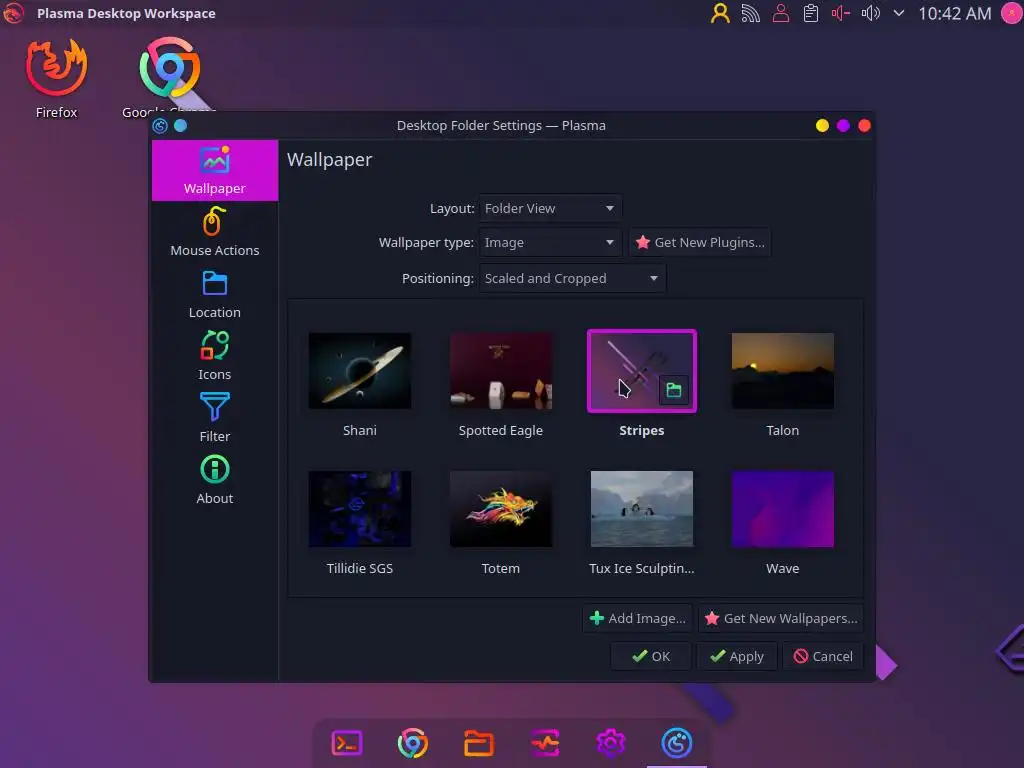The image size is (1024, 768).
Task: Select the Talon wallpaper thumbnail
Action: tap(783, 371)
